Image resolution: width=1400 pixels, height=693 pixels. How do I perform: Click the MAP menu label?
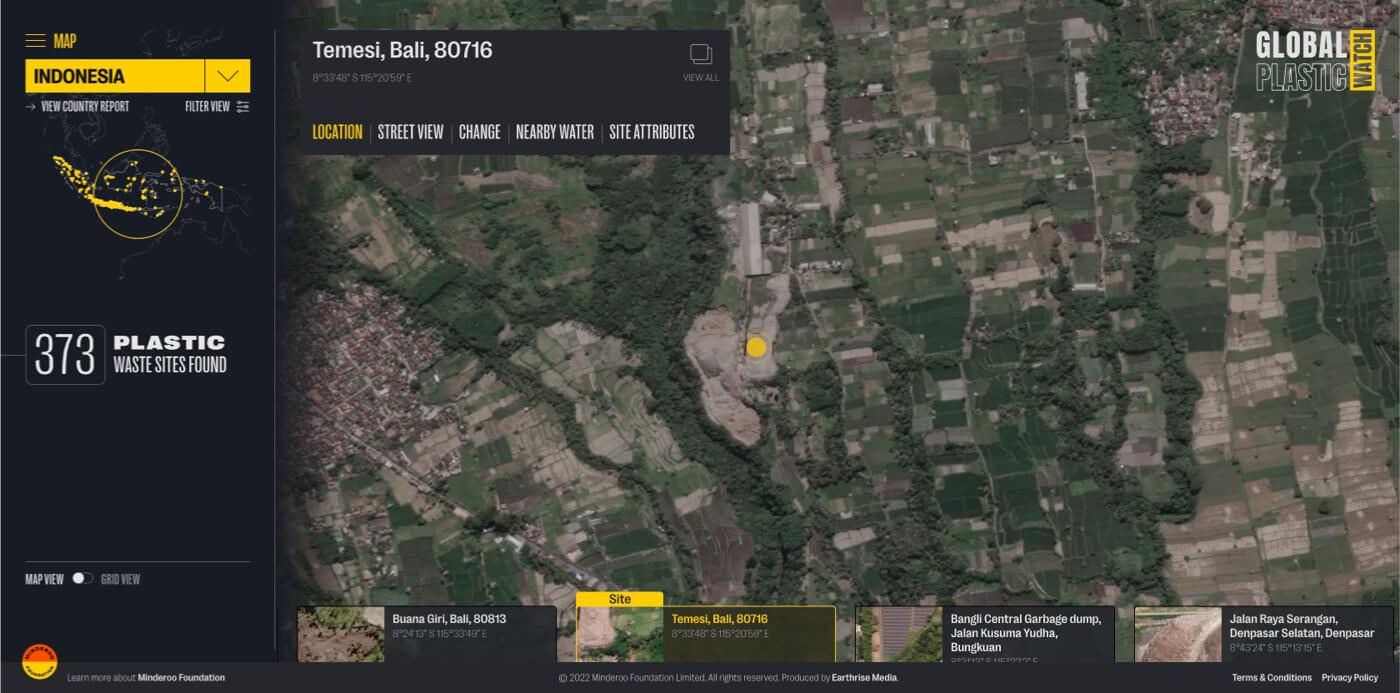65,41
